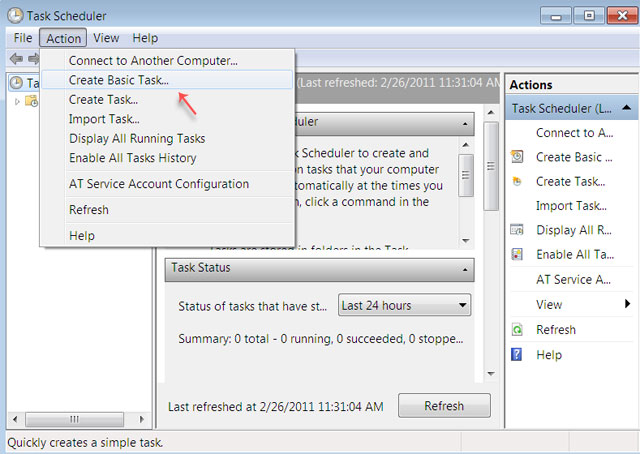Viewport: 640px width, 454px height.
Task: Close the open Action menu
Action: tap(63, 38)
